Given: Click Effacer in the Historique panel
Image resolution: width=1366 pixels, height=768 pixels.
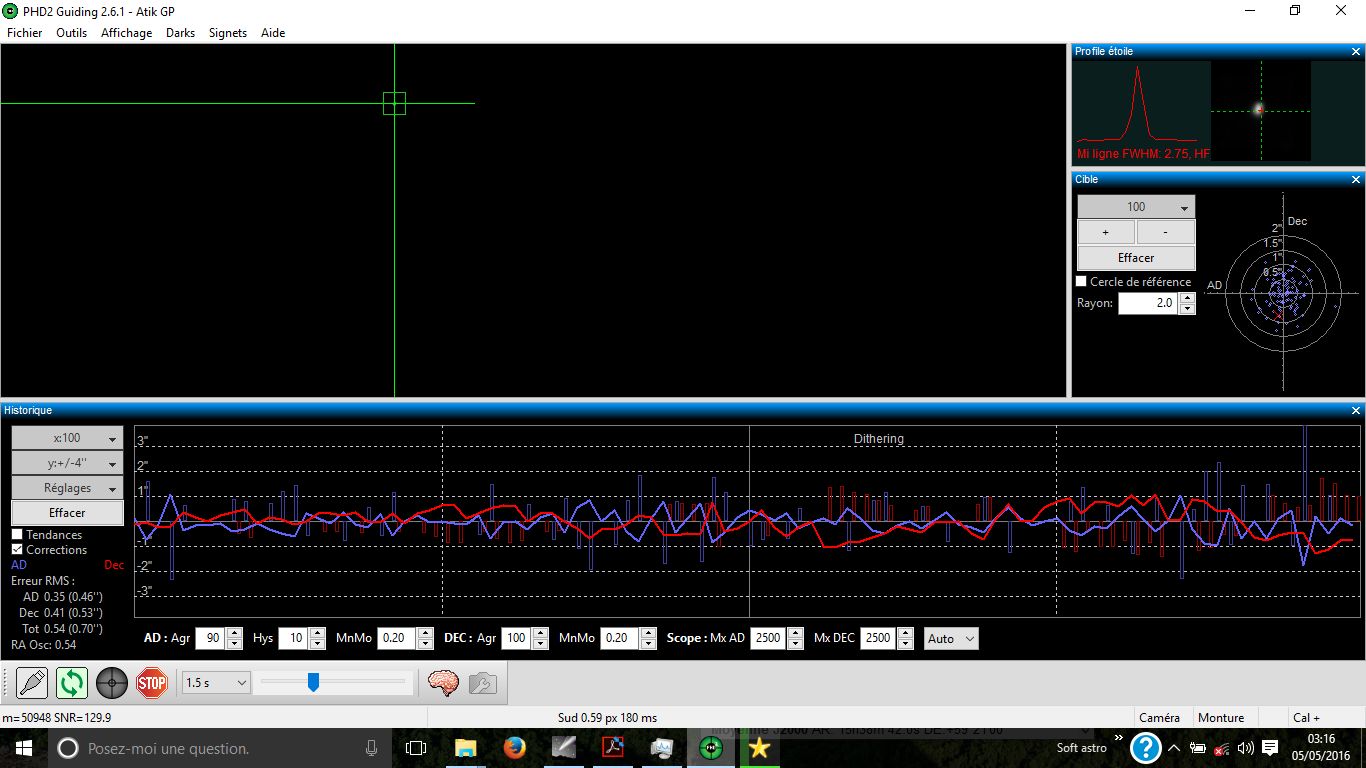Looking at the screenshot, I should coord(67,513).
